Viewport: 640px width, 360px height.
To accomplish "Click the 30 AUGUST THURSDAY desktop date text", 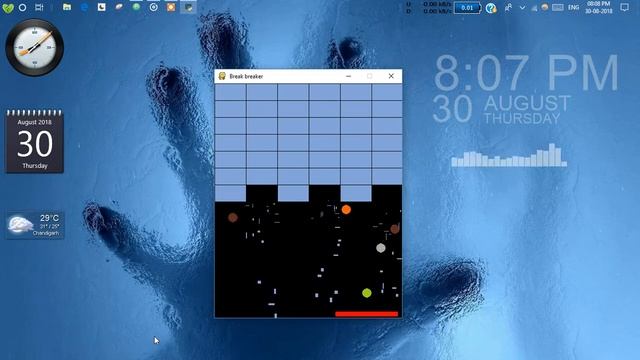I will pyautogui.click(x=501, y=109).
